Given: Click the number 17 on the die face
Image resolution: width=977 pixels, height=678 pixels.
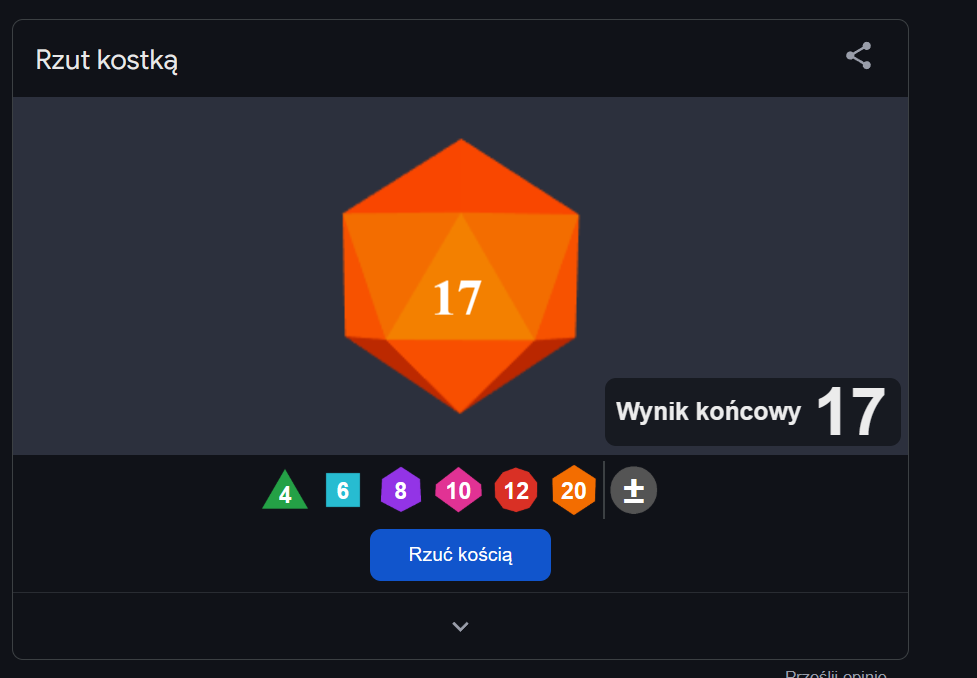Looking at the screenshot, I should pos(457,298).
